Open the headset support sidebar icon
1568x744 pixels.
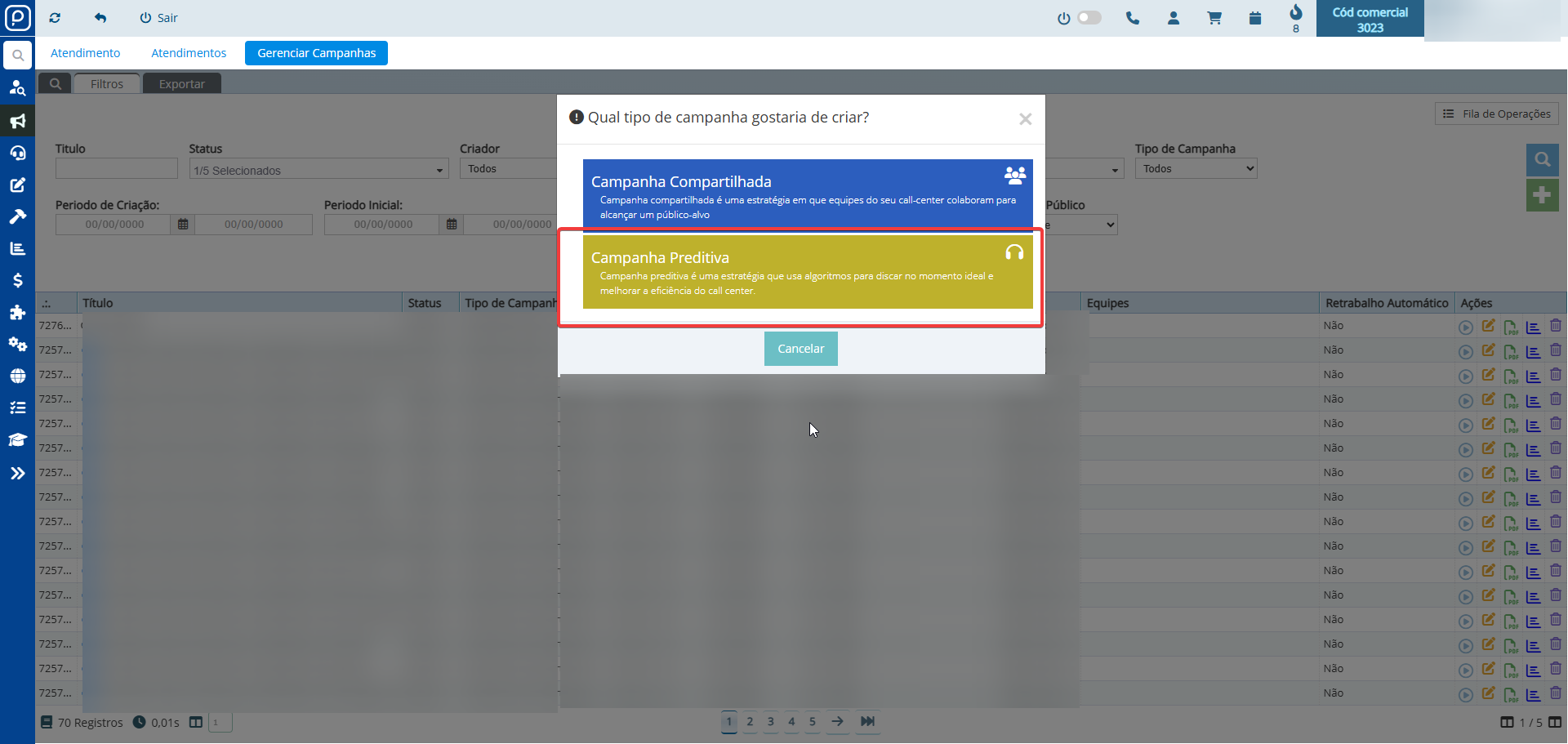point(17,154)
